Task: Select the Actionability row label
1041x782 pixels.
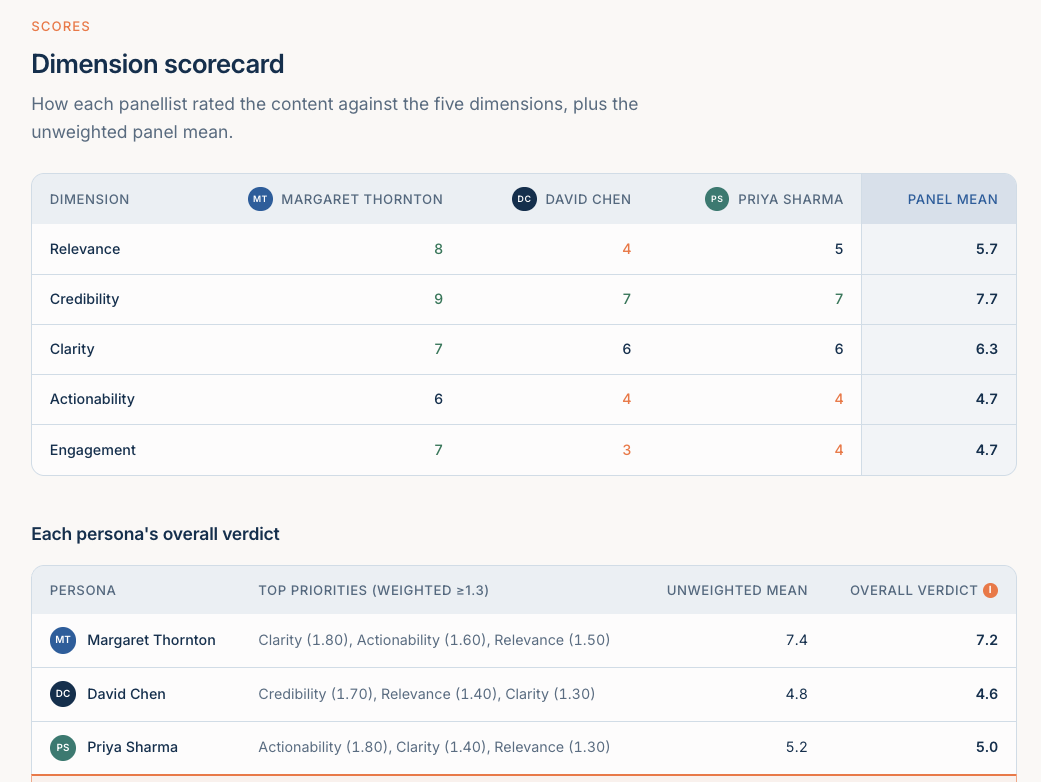Action: (92, 399)
